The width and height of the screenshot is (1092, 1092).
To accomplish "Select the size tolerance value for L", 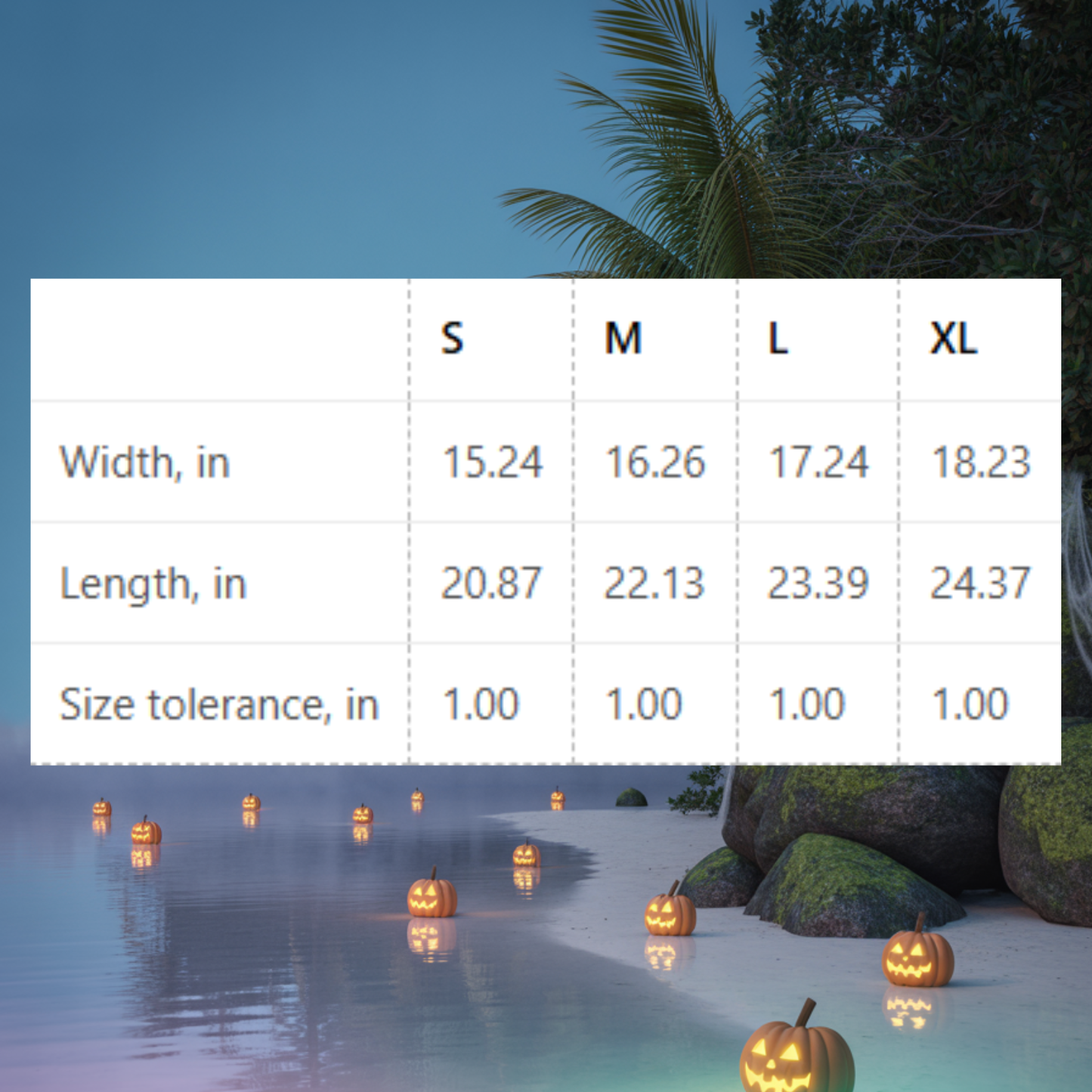I will click(806, 704).
